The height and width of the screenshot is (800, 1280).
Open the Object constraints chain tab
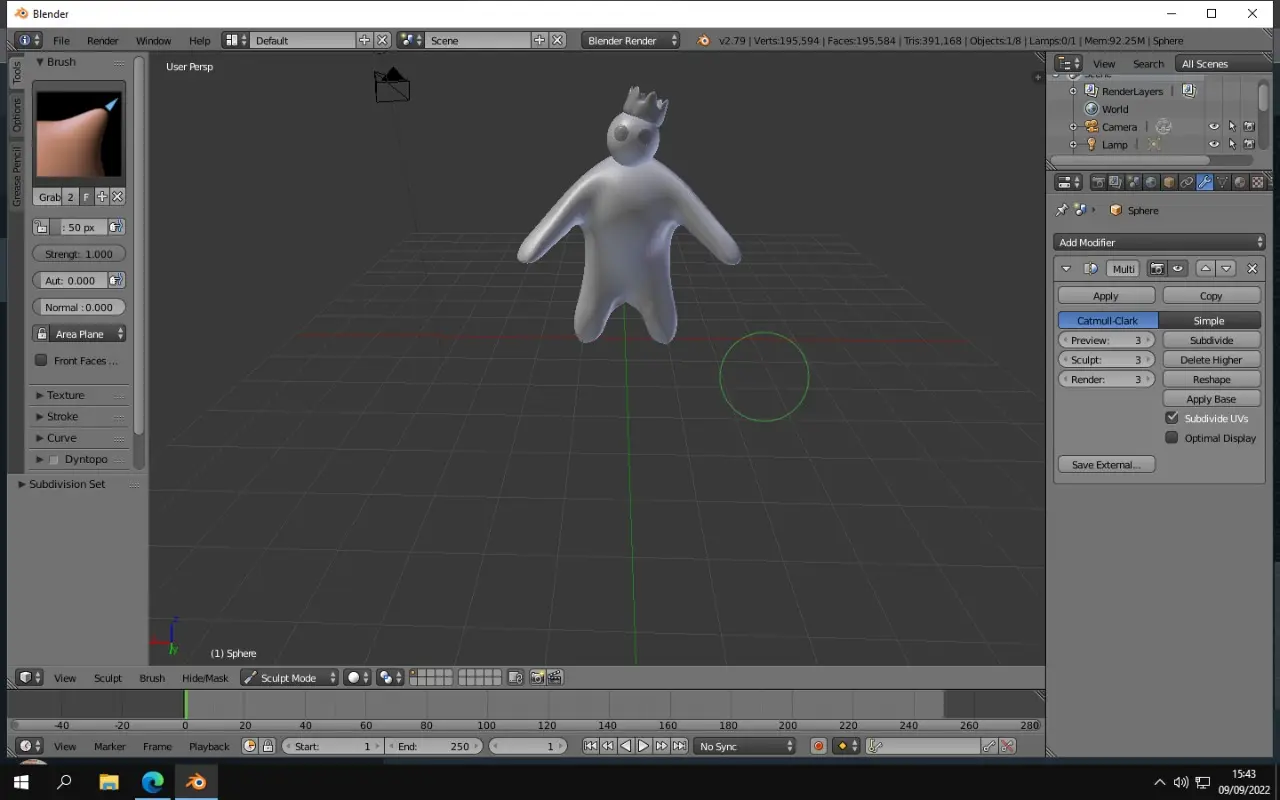1187,182
